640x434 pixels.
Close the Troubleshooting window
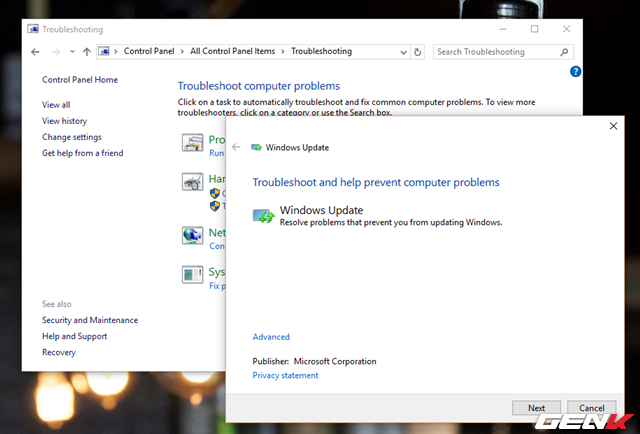click(567, 29)
